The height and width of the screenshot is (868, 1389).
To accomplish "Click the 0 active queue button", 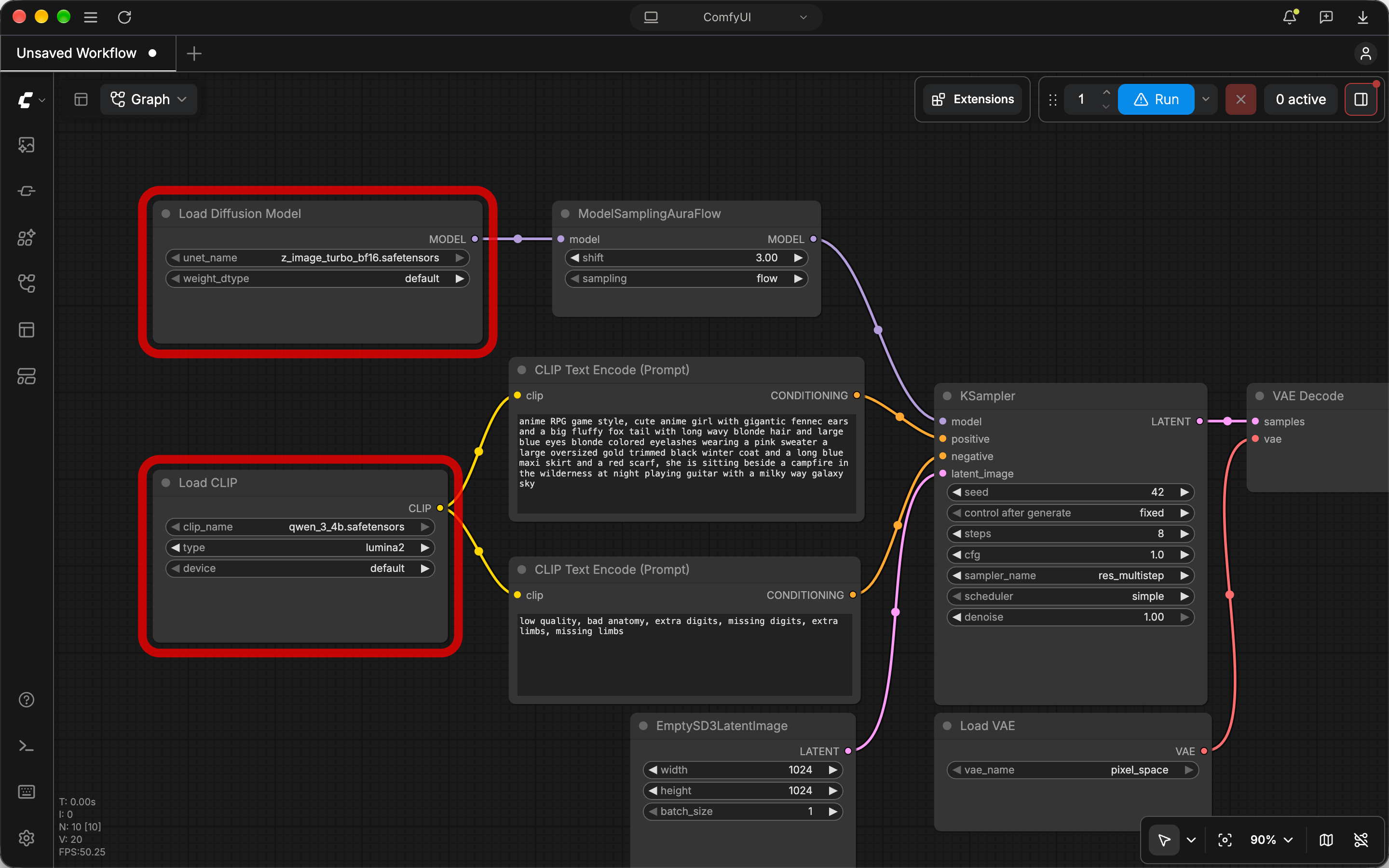I will coord(1301,99).
